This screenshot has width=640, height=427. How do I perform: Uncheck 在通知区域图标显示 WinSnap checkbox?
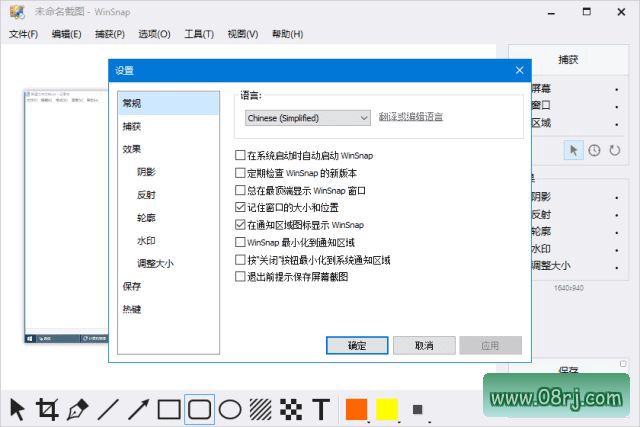point(240,225)
